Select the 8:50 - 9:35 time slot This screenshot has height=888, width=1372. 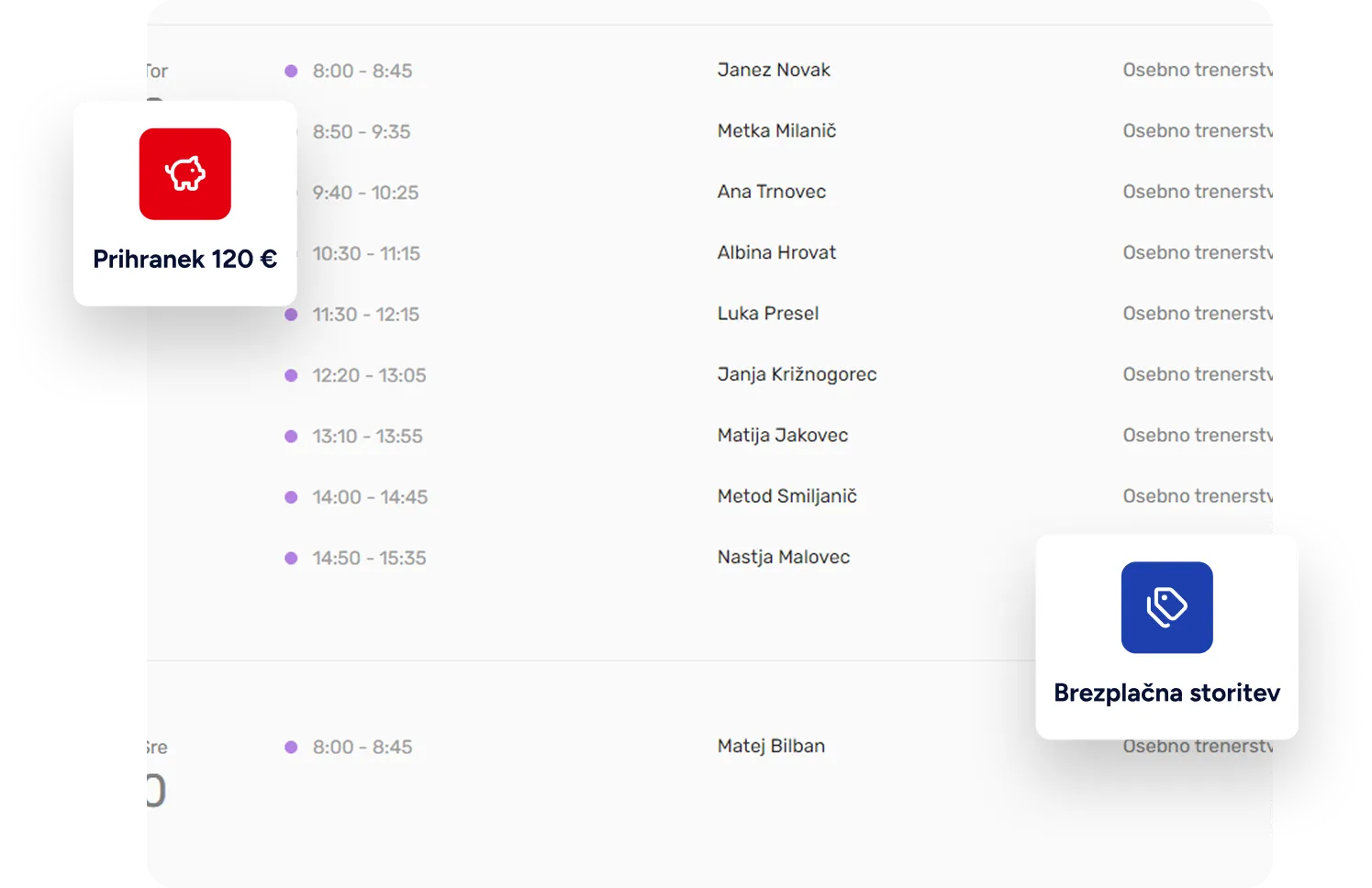(x=362, y=132)
